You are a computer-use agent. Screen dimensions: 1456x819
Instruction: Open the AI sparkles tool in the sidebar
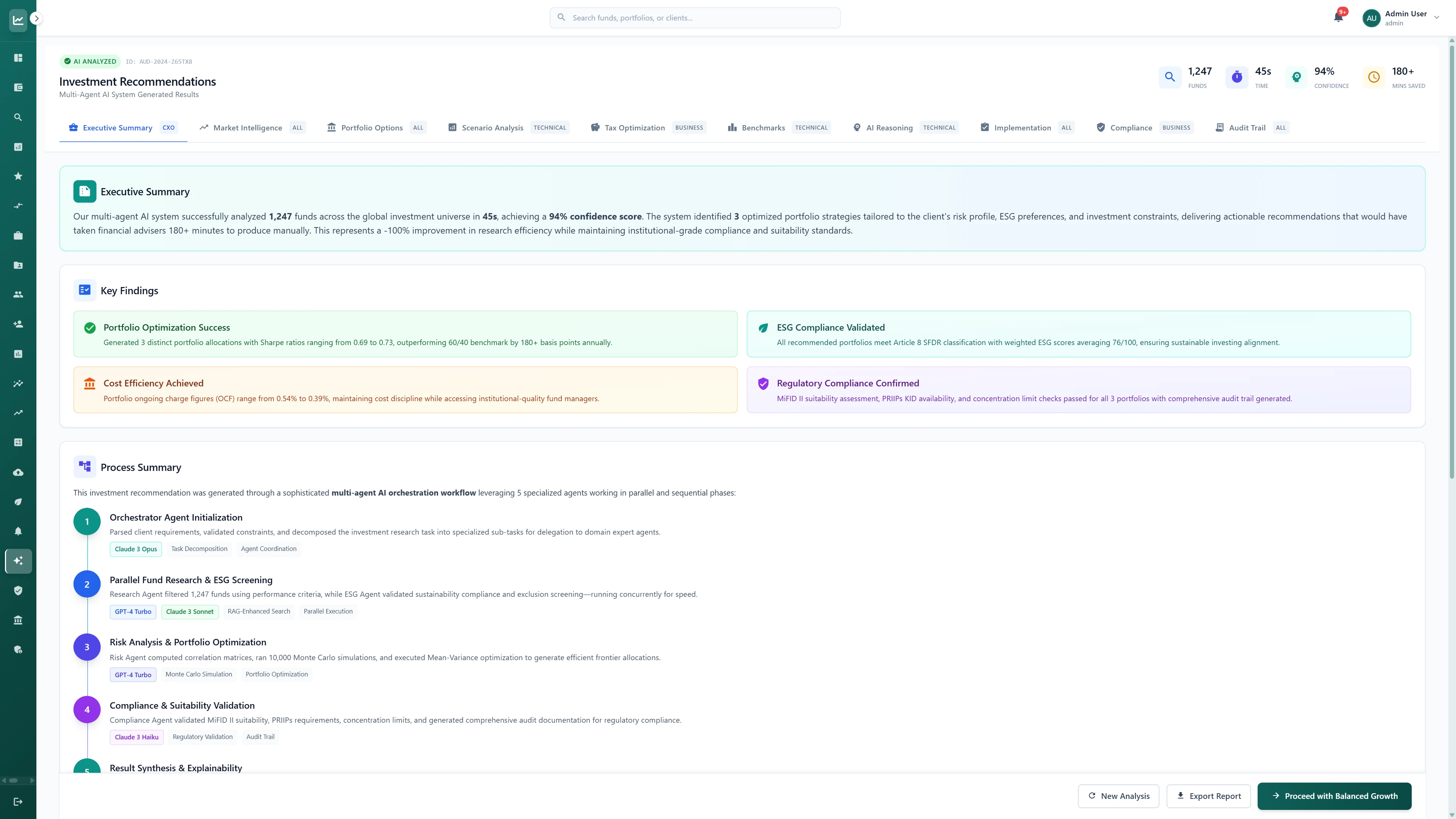tap(18, 561)
